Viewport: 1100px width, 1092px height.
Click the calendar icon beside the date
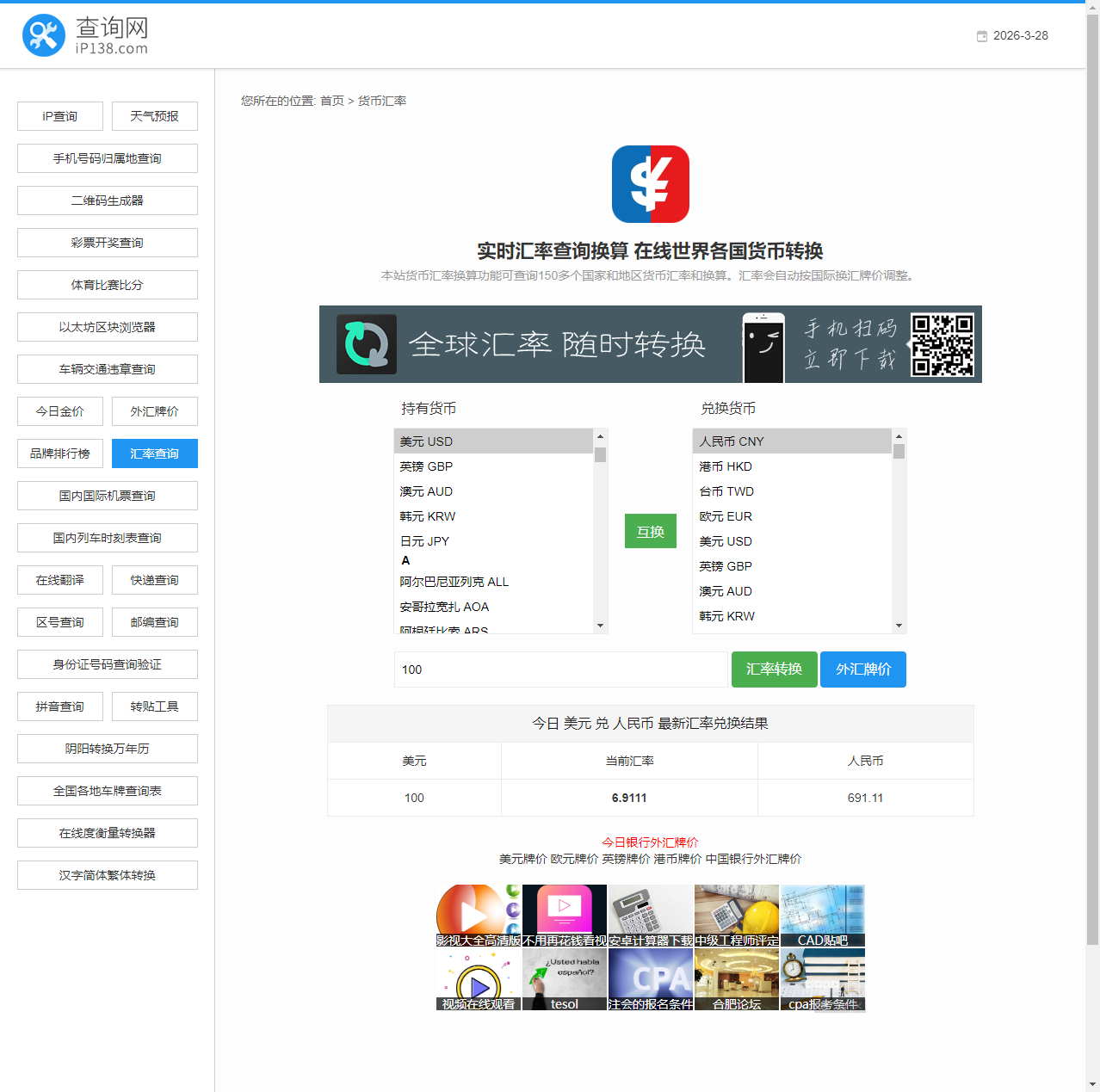pyautogui.click(x=981, y=35)
